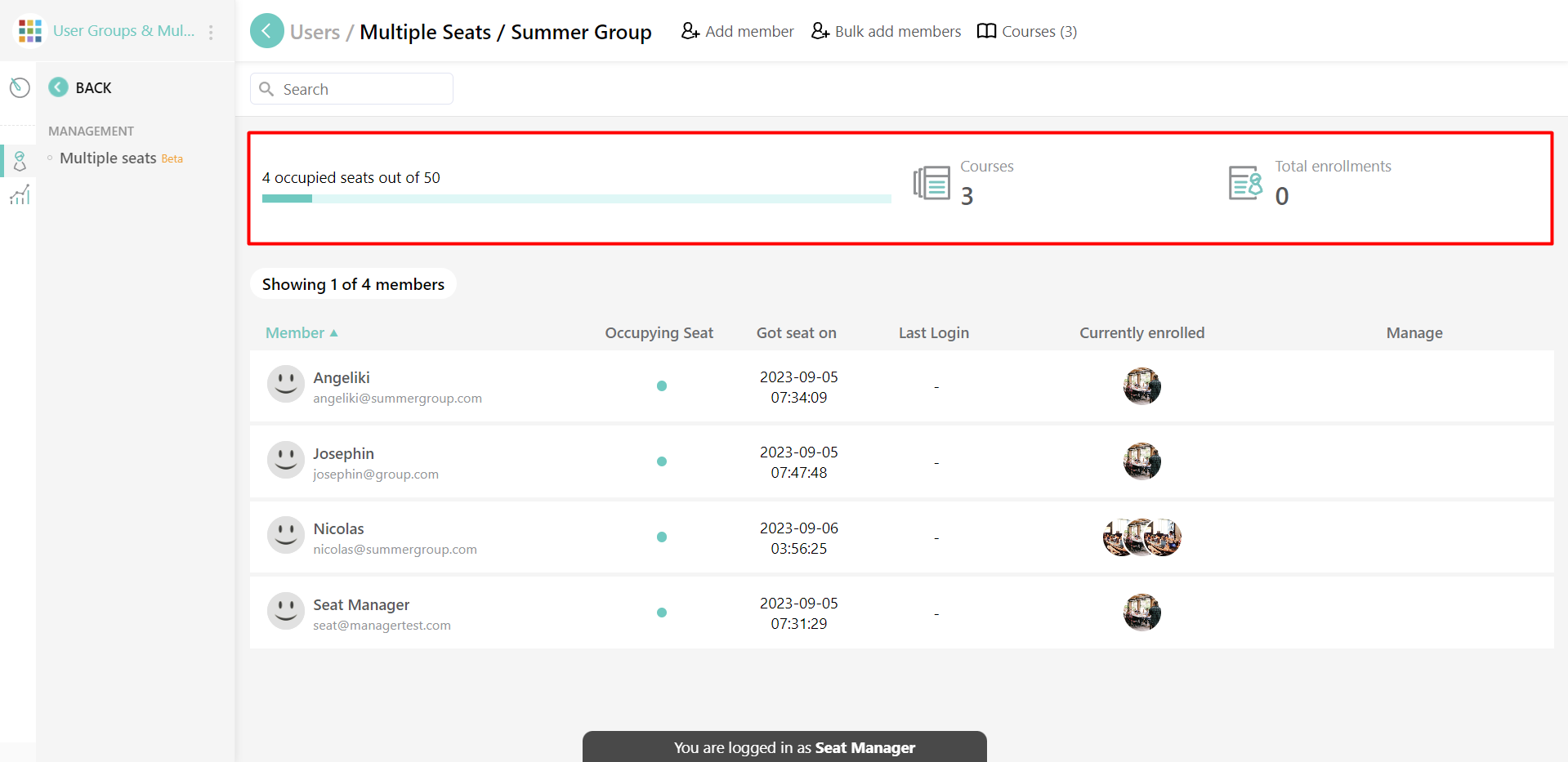Click the Add member icon
The image size is (1568, 762).
click(690, 30)
